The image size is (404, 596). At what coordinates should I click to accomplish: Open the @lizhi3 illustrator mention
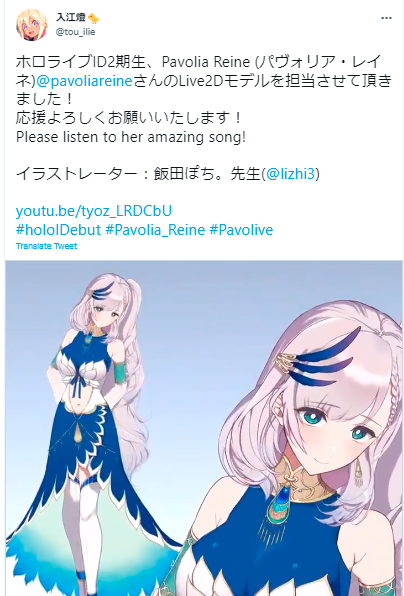coord(291,174)
